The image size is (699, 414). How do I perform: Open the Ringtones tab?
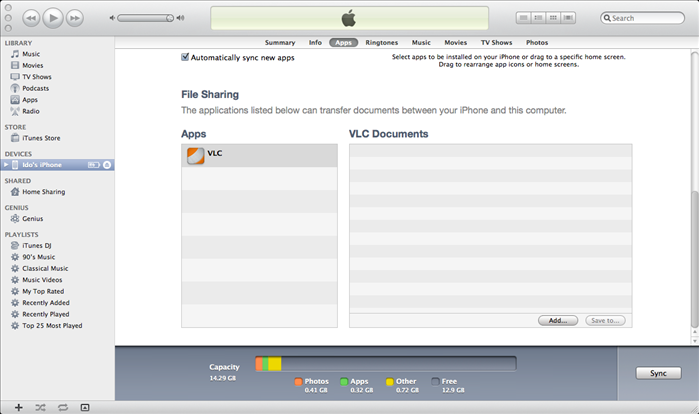(x=382, y=42)
